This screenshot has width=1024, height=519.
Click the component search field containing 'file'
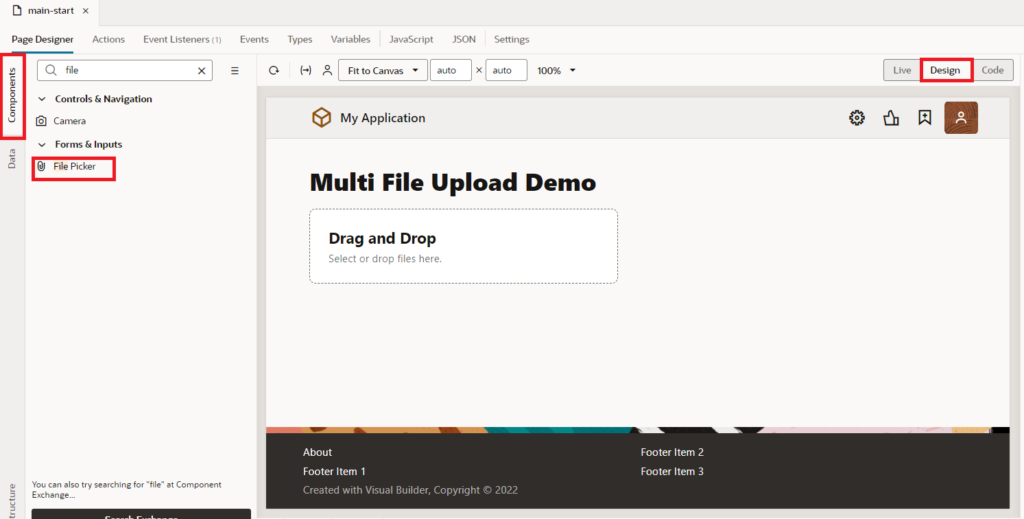pos(125,71)
